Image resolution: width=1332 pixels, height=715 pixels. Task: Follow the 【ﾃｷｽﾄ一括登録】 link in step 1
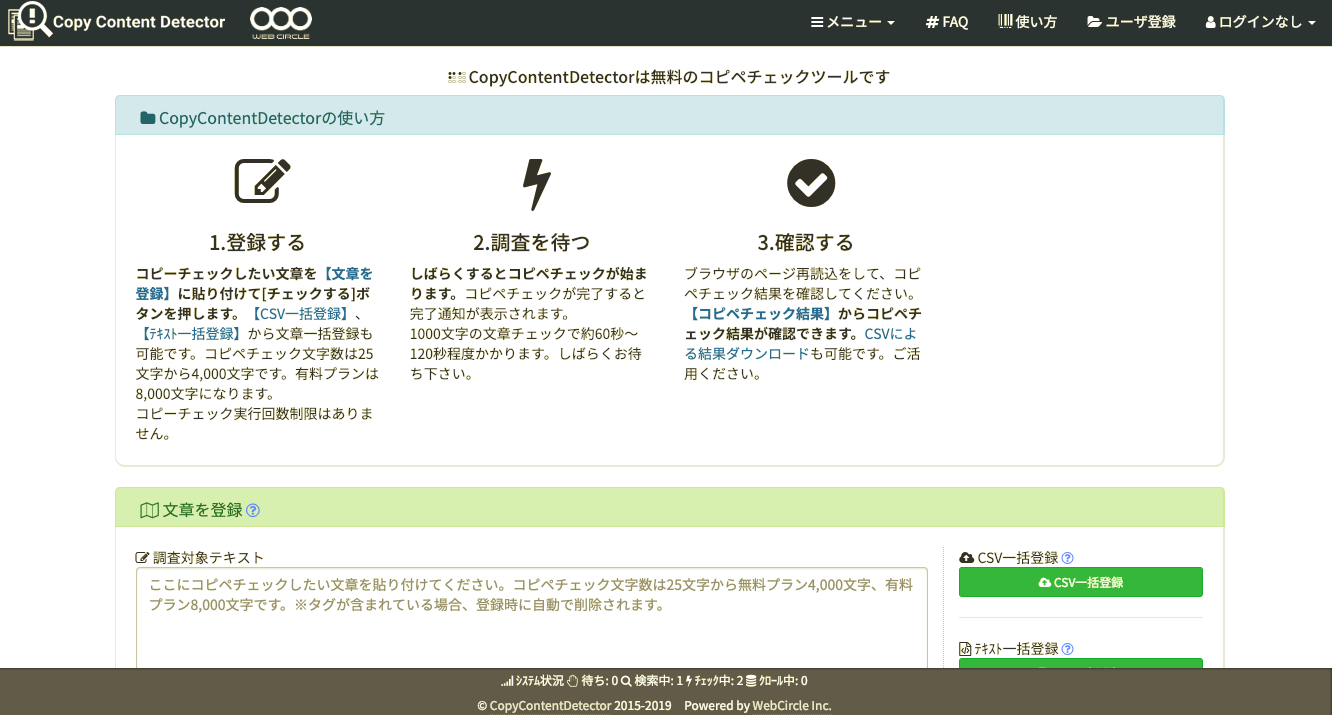point(190,333)
